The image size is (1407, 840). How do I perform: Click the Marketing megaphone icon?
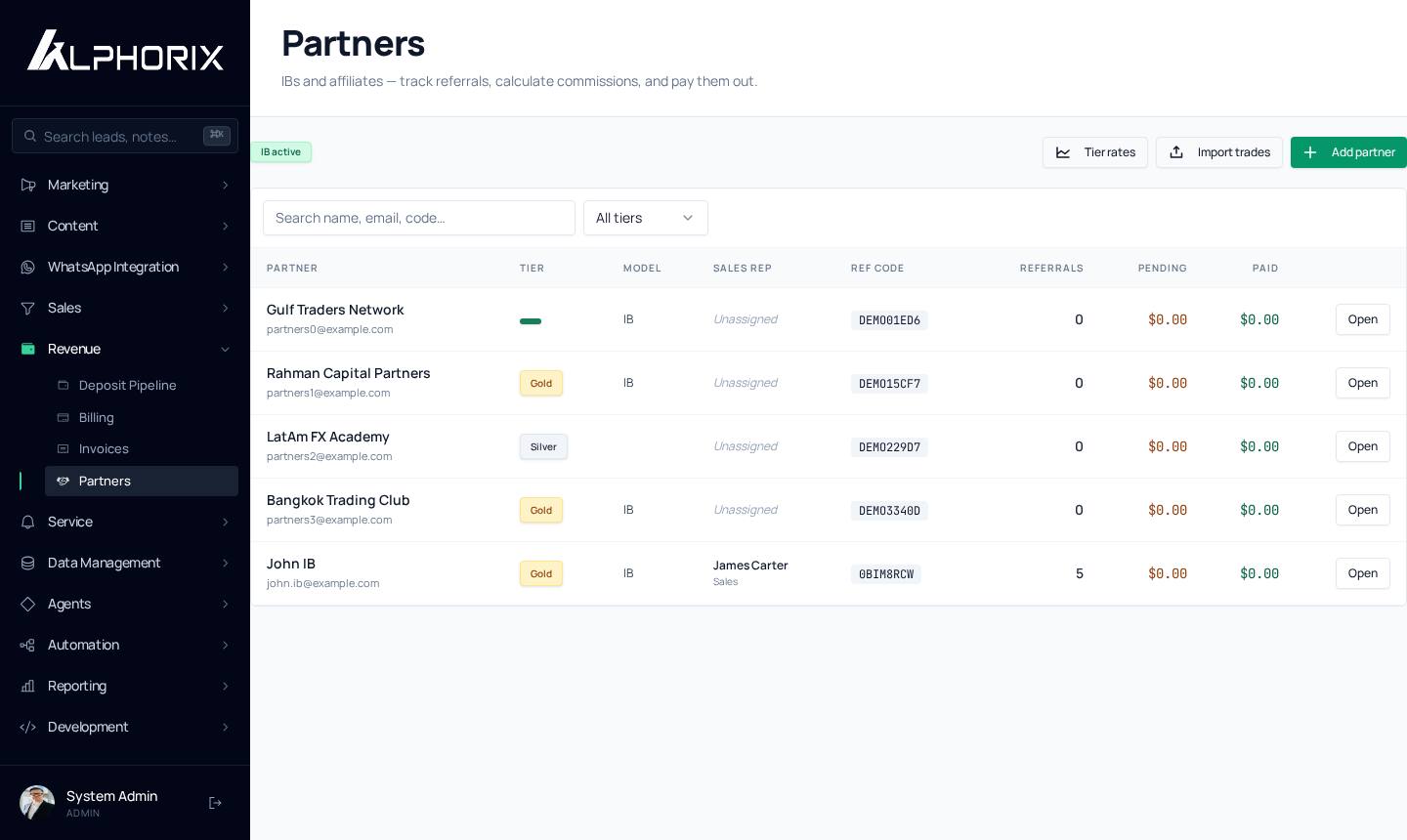28,185
